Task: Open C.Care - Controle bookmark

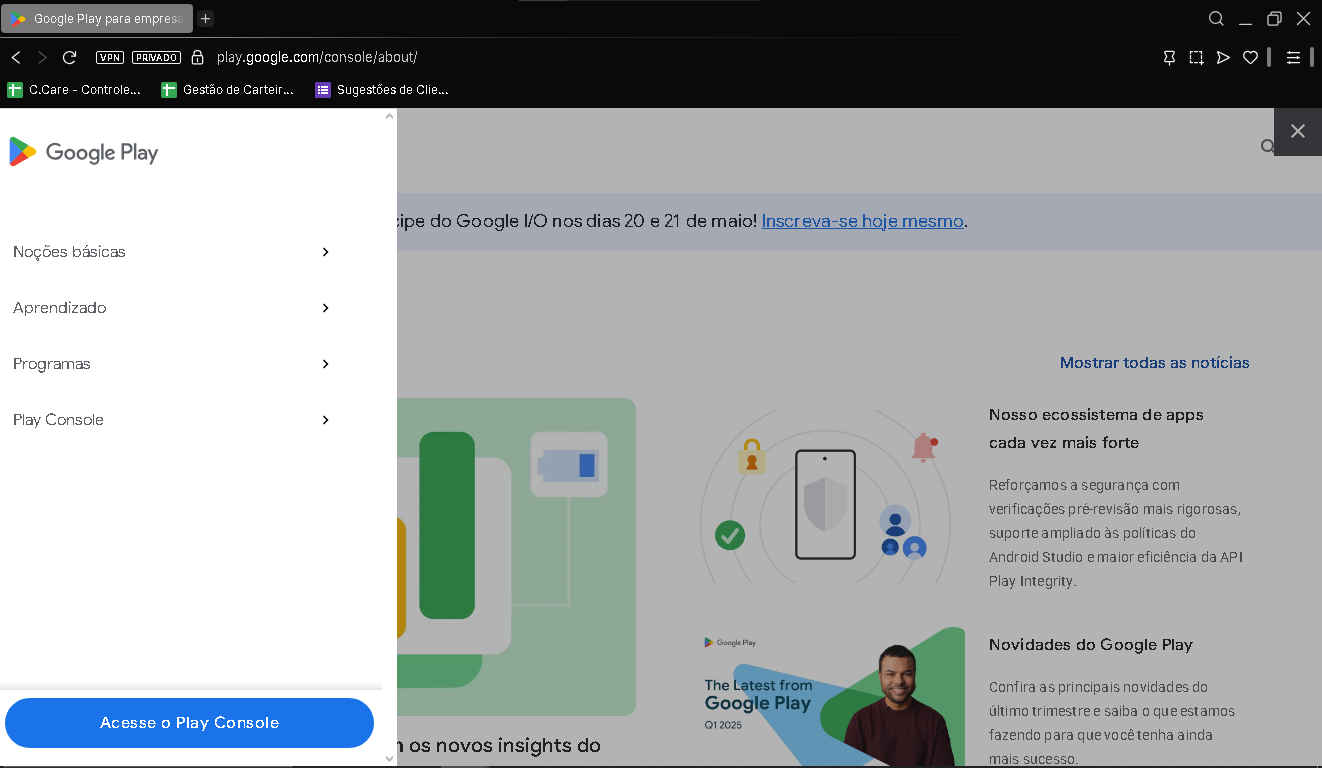Action: click(74, 90)
